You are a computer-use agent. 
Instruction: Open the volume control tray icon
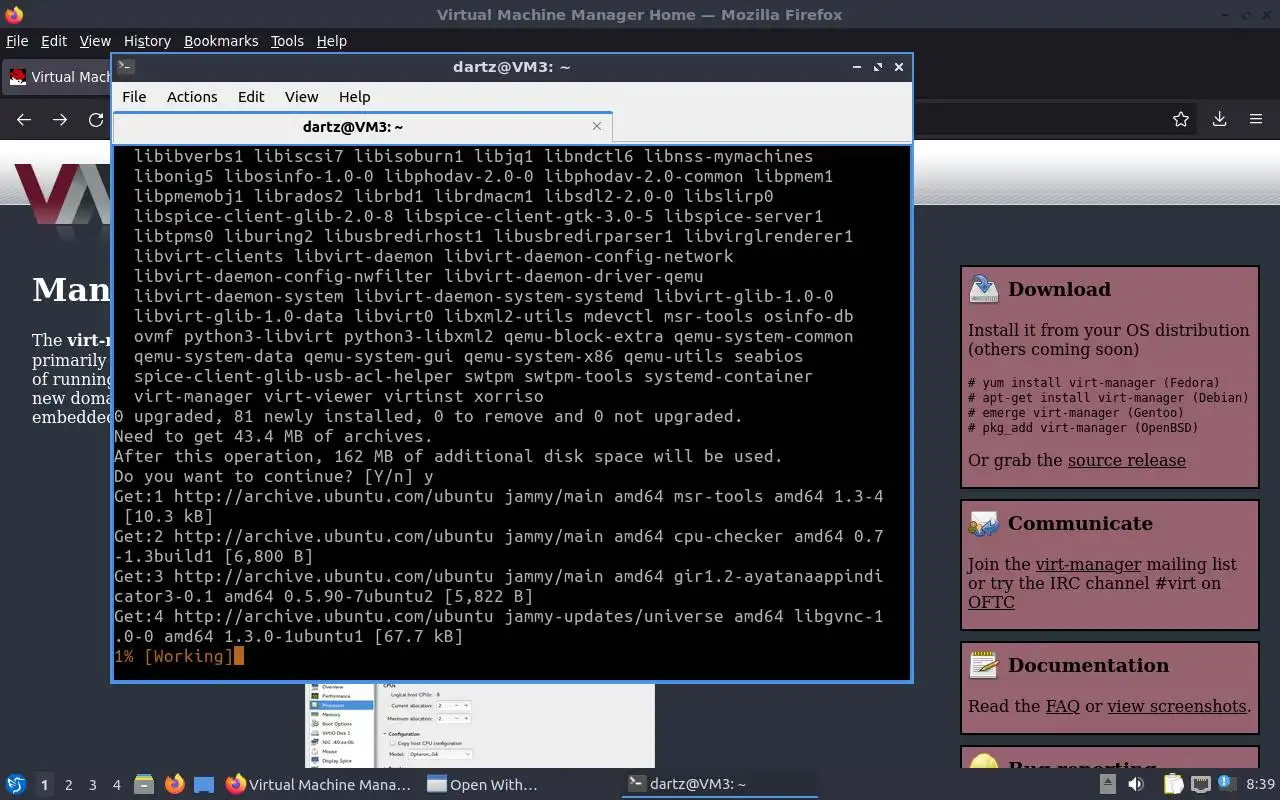point(1137,785)
